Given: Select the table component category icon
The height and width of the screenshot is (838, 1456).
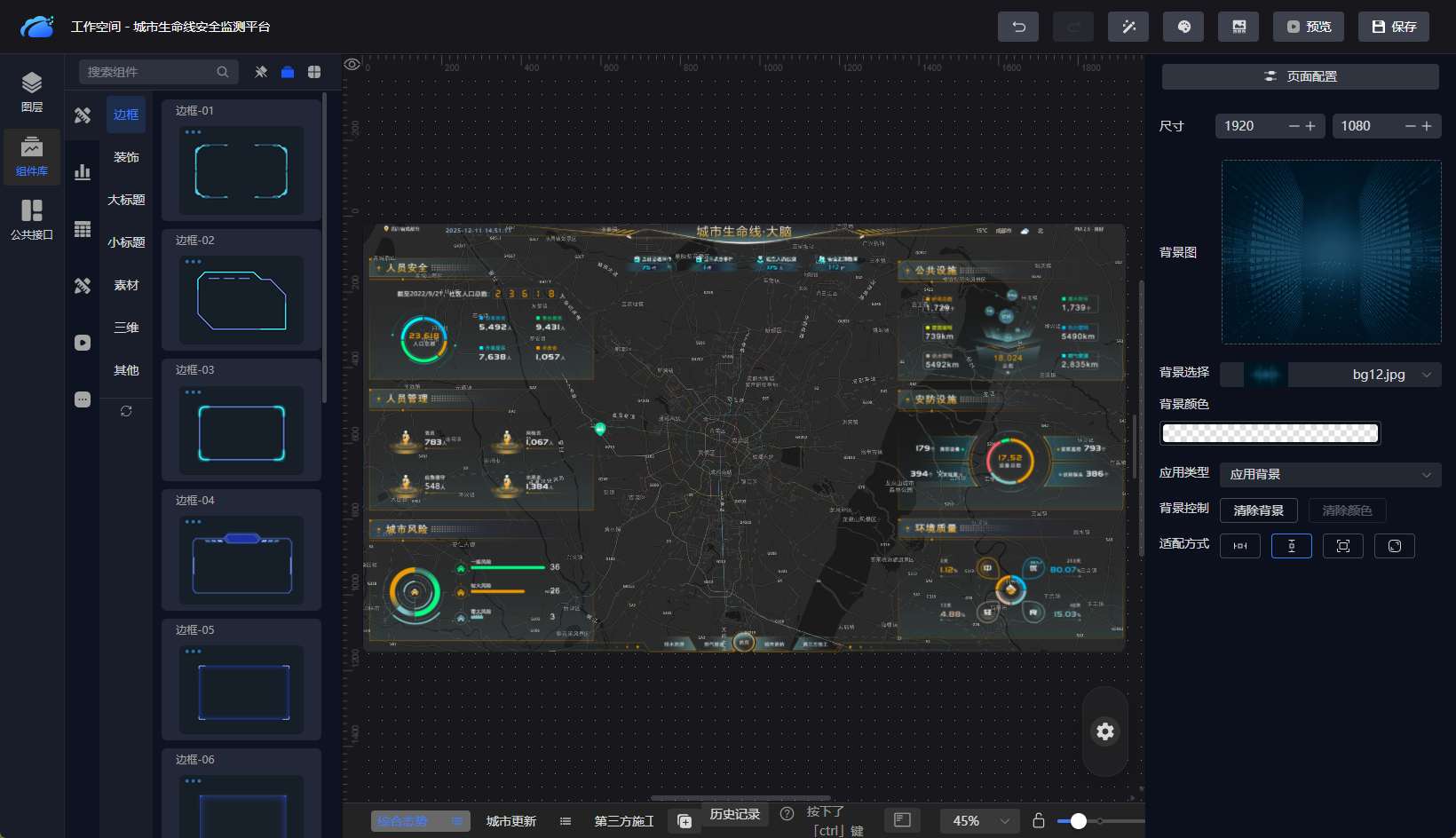Looking at the screenshot, I should (83, 229).
